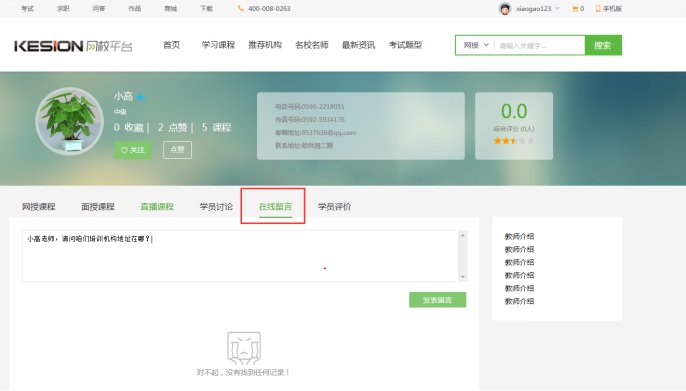Viewport: 686px width, 391px height.
Task: Open the 考试题型 menu item
Action: pos(406,45)
